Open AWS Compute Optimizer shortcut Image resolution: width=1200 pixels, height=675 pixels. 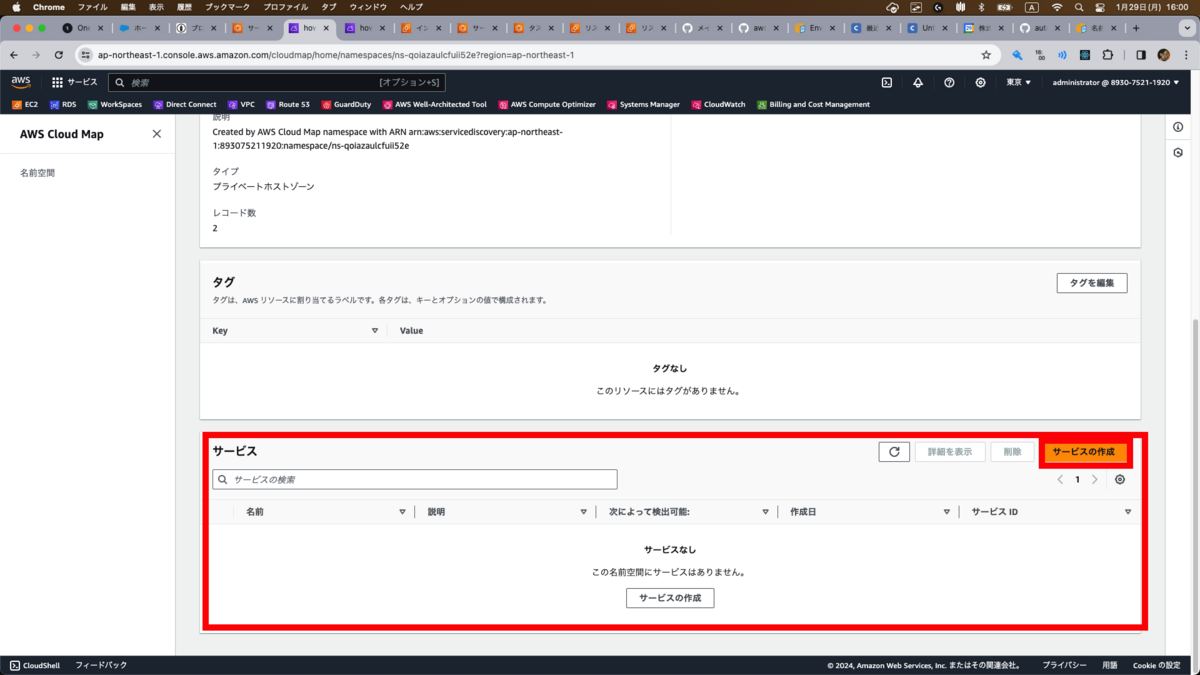point(546,104)
